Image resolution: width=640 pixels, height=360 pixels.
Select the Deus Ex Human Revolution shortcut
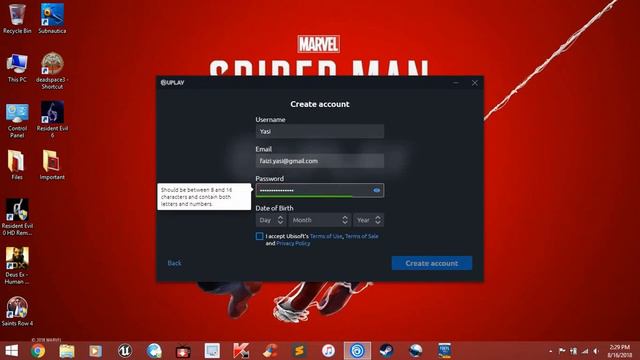pyautogui.click(x=17, y=266)
